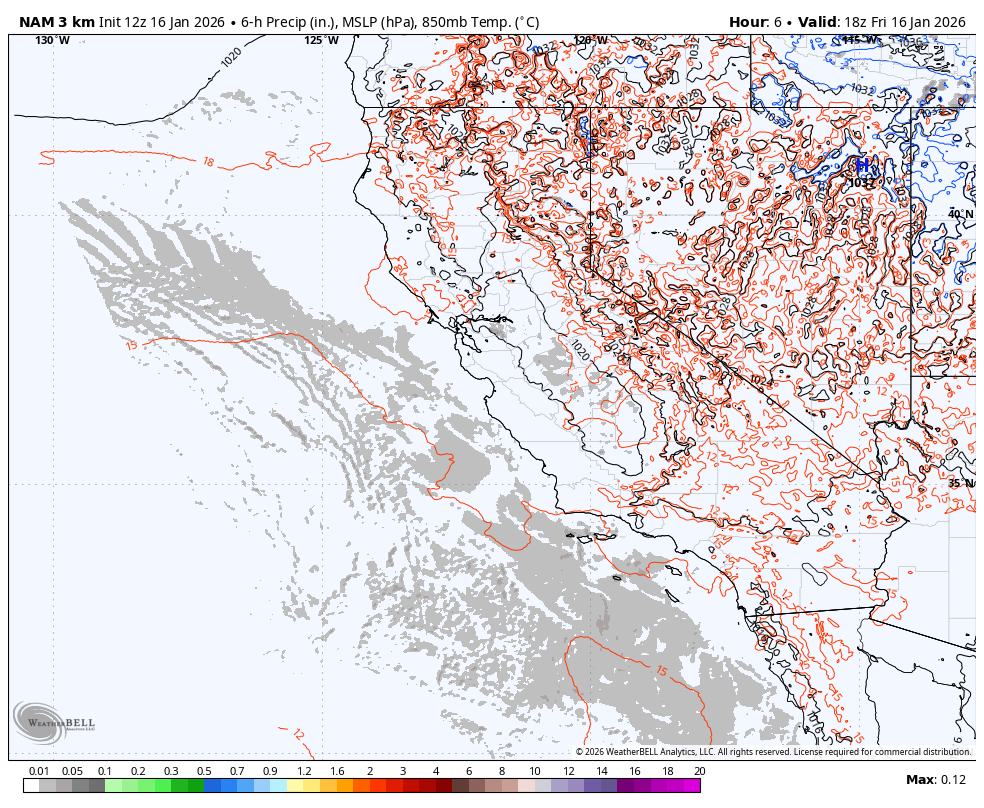Click the WeatherBELL Analytics copyright notice
The width and height of the screenshot is (984, 808).
point(770,748)
